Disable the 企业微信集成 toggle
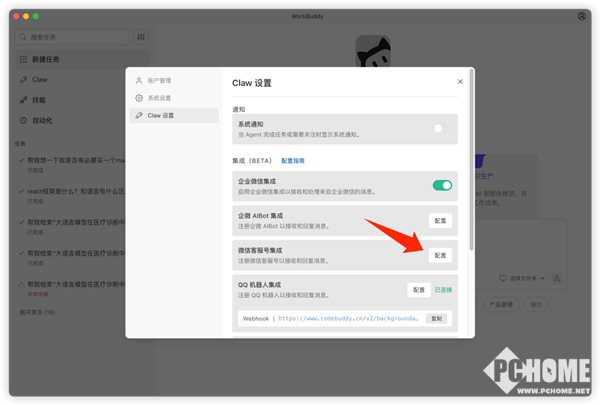The width and height of the screenshot is (600, 405). tap(441, 185)
